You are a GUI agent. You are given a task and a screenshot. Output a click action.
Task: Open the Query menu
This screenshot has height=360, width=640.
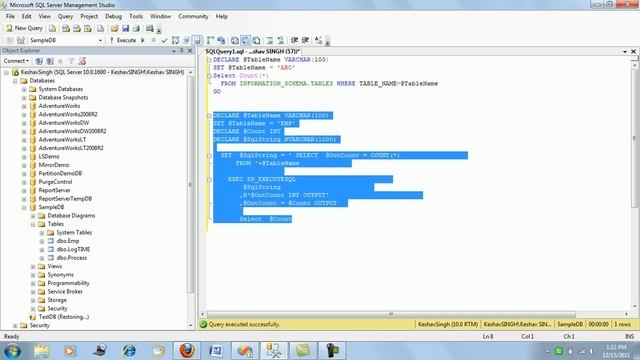click(65, 16)
